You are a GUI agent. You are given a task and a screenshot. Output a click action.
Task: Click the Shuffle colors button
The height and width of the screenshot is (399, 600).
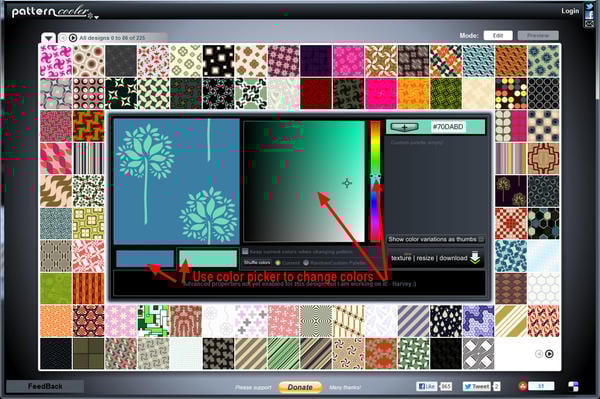point(257,262)
